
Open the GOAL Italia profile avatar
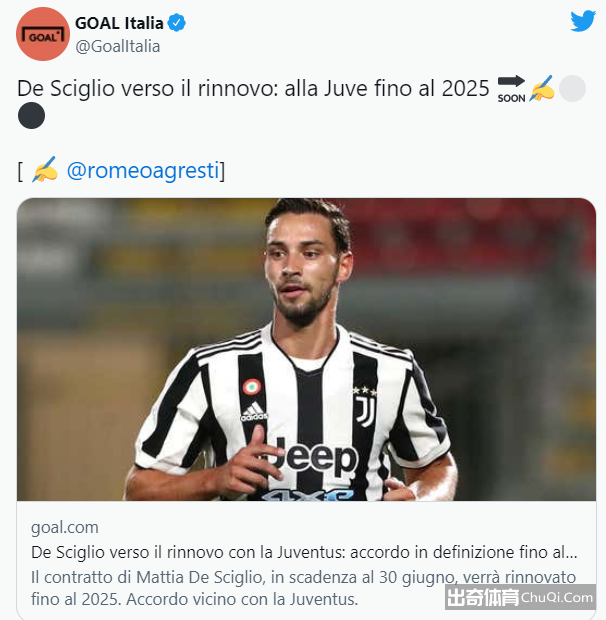[x=43, y=34]
